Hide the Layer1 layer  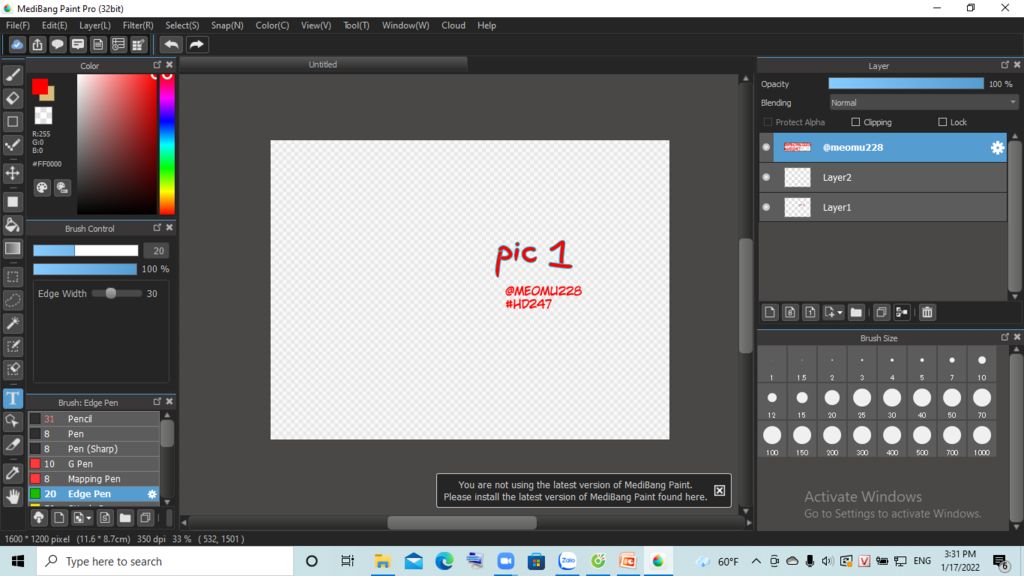tap(767, 207)
